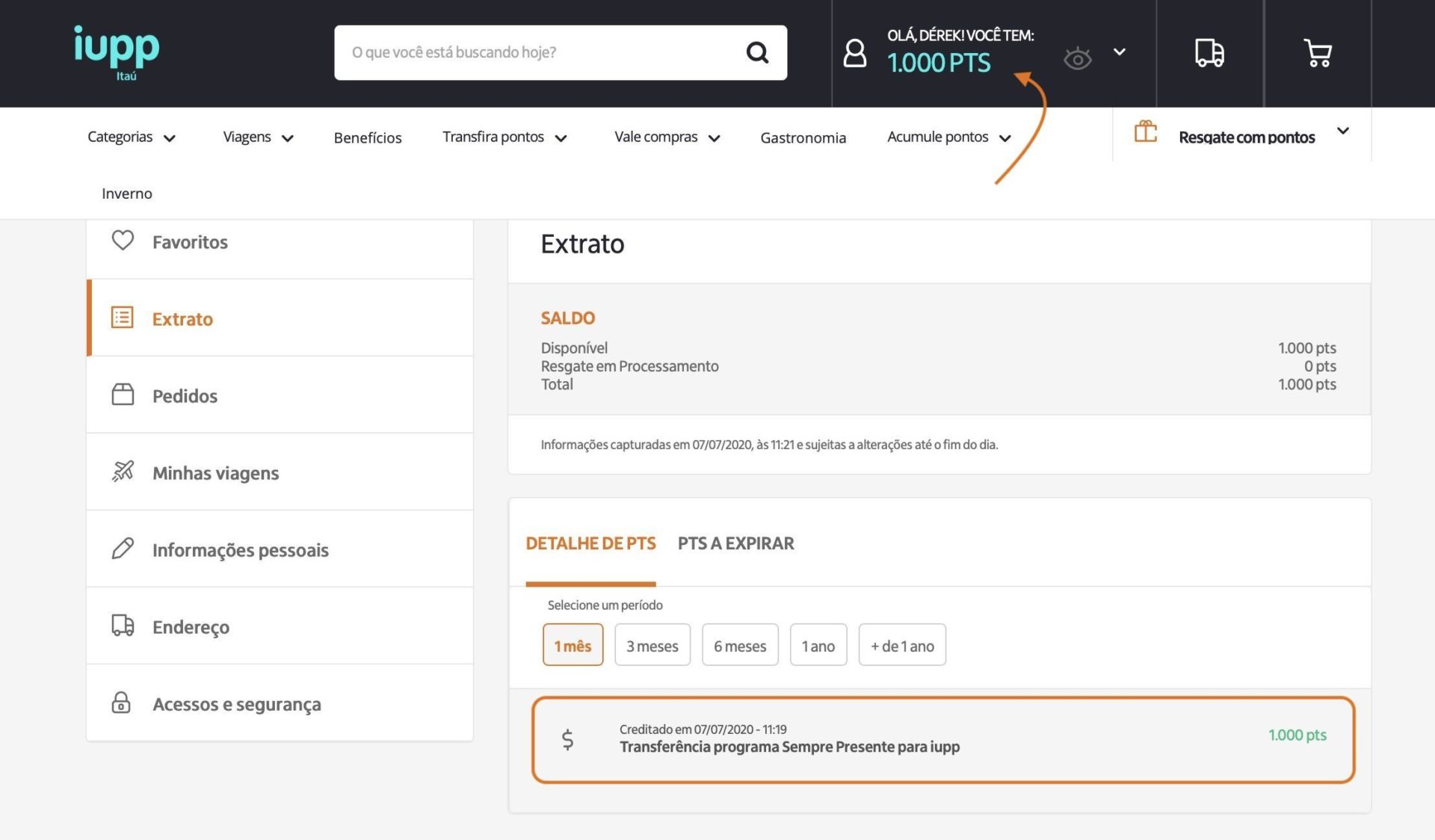This screenshot has width=1435, height=840.
Task: Expand the Resgate com pontos chevron
Action: click(x=1343, y=131)
